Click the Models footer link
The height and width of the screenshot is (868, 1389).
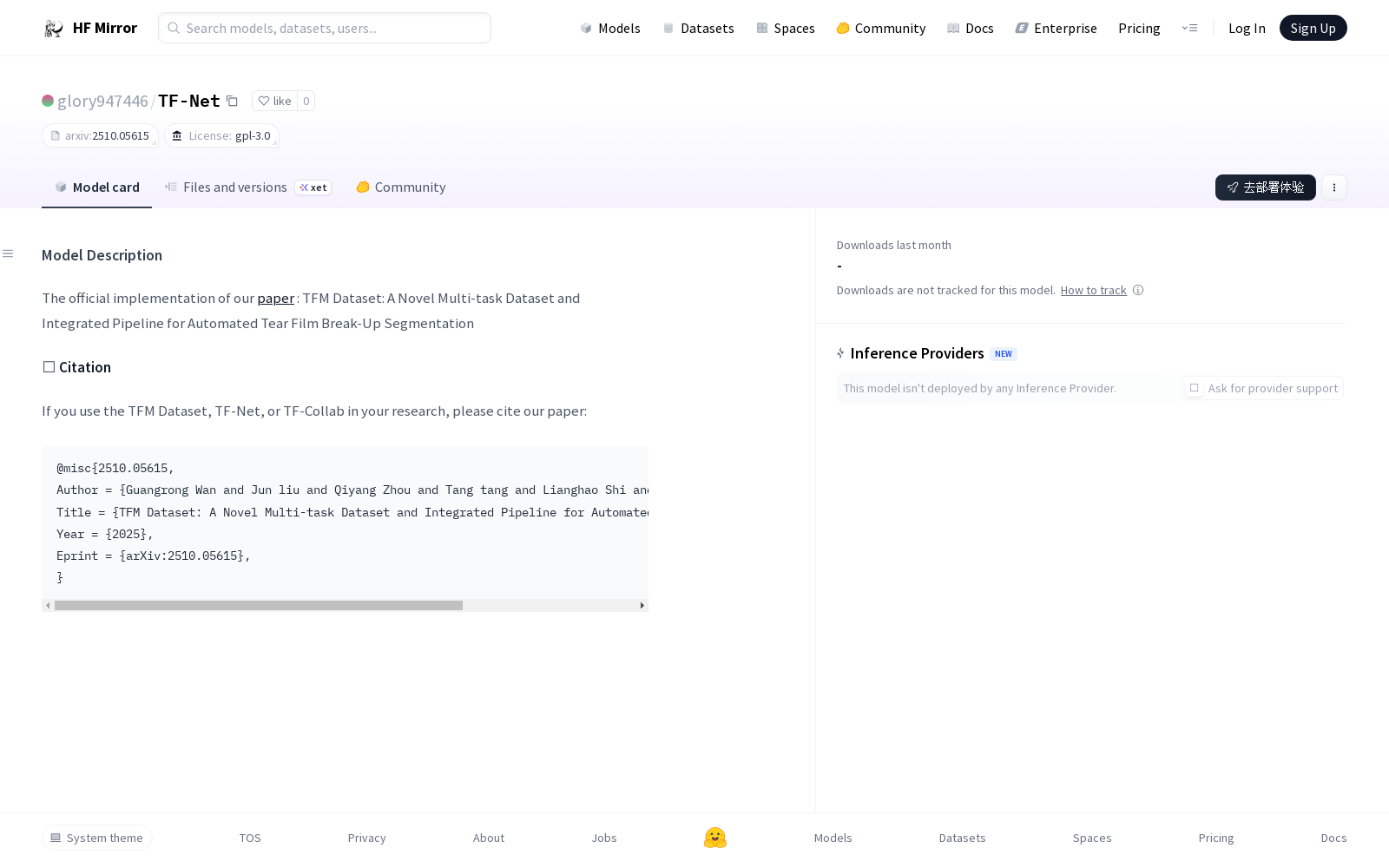tap(833, 838)
